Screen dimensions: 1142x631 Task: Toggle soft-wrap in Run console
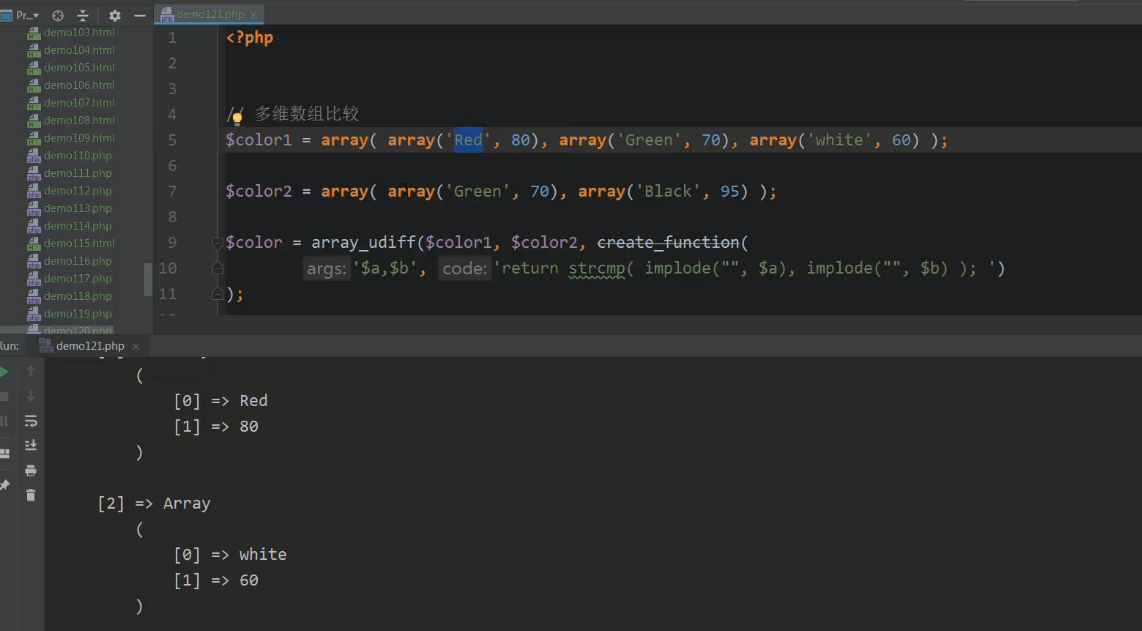(x=31, y=421)
